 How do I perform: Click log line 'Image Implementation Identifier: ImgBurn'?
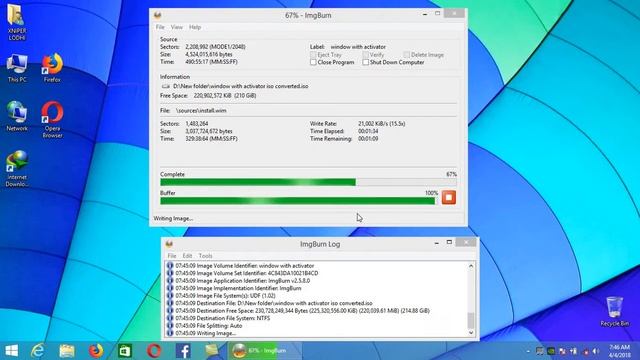click(x=238, y=288)
